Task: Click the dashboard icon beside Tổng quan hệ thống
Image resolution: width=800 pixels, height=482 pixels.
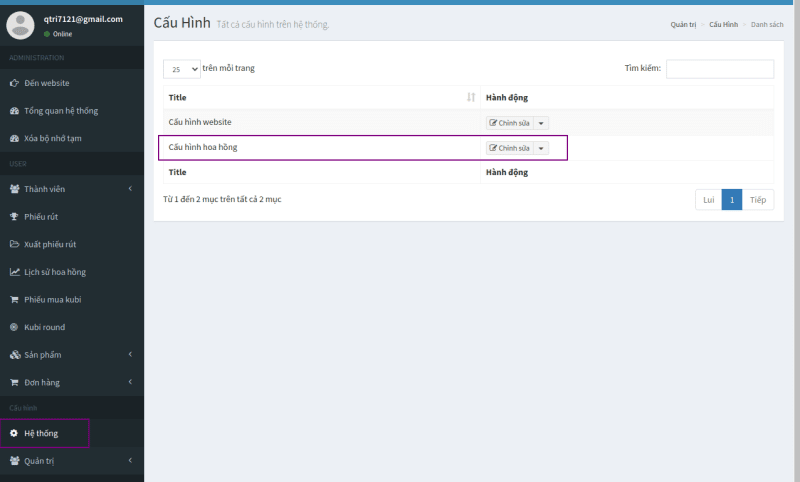Action: pyautogui.click(x=14, y=111)
